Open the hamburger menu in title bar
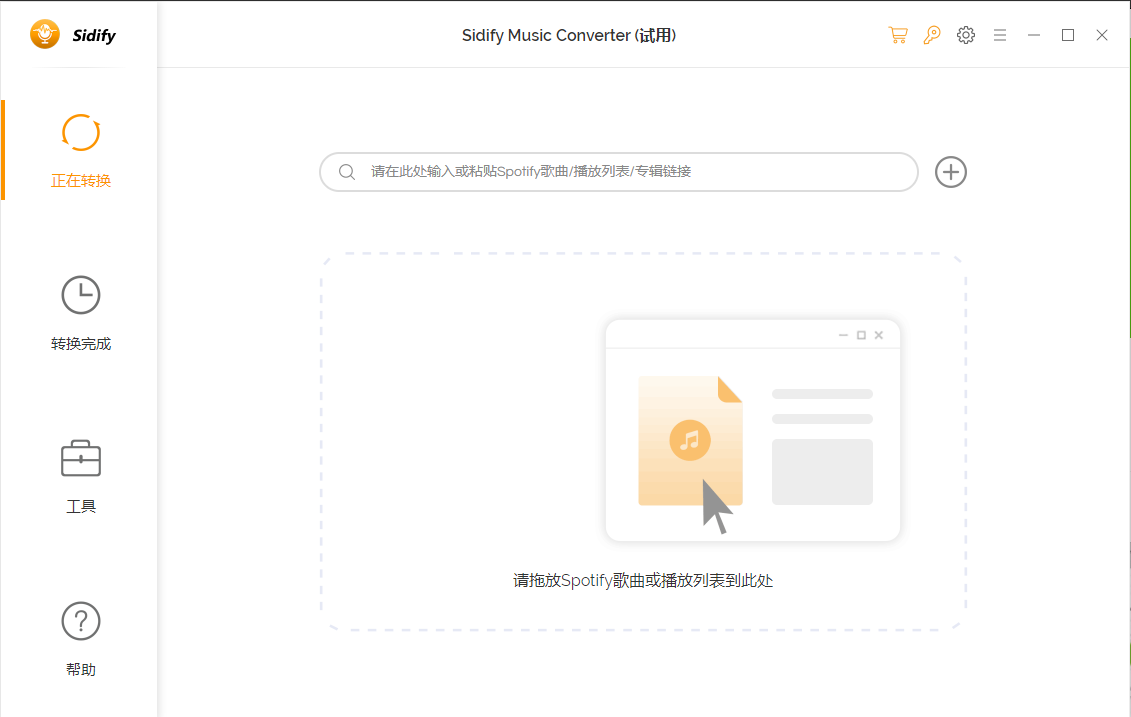 [1000, 35]
